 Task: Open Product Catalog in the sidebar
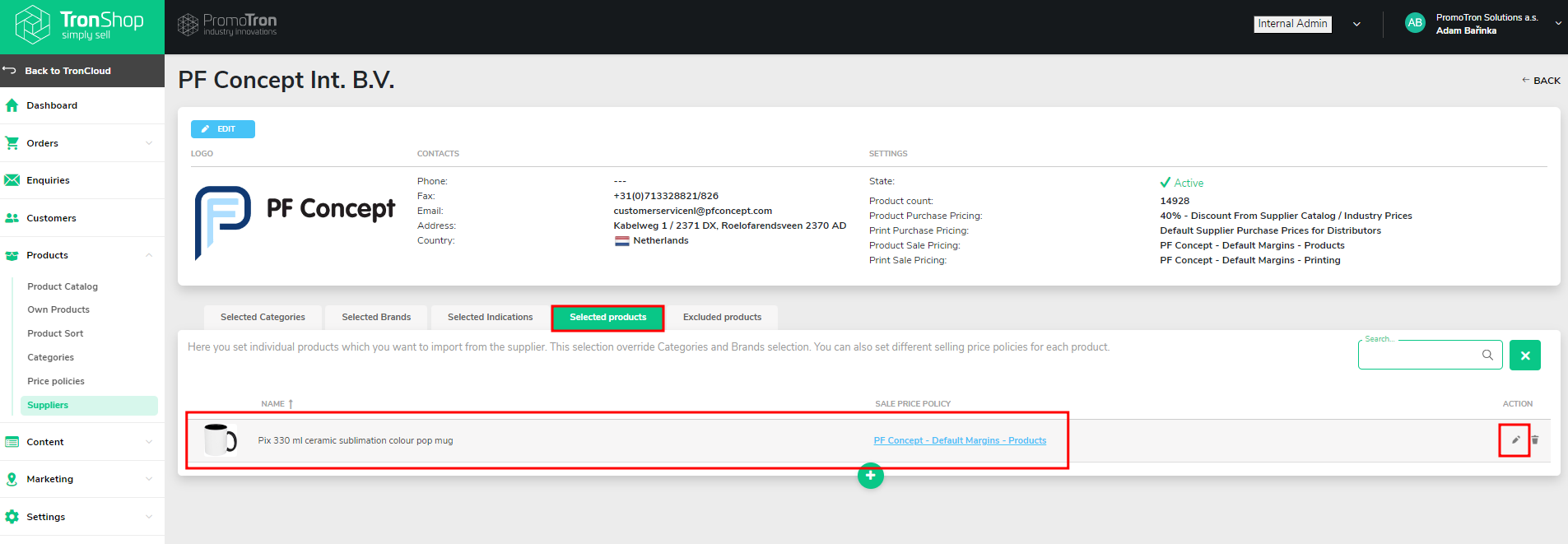click(63, 286)
